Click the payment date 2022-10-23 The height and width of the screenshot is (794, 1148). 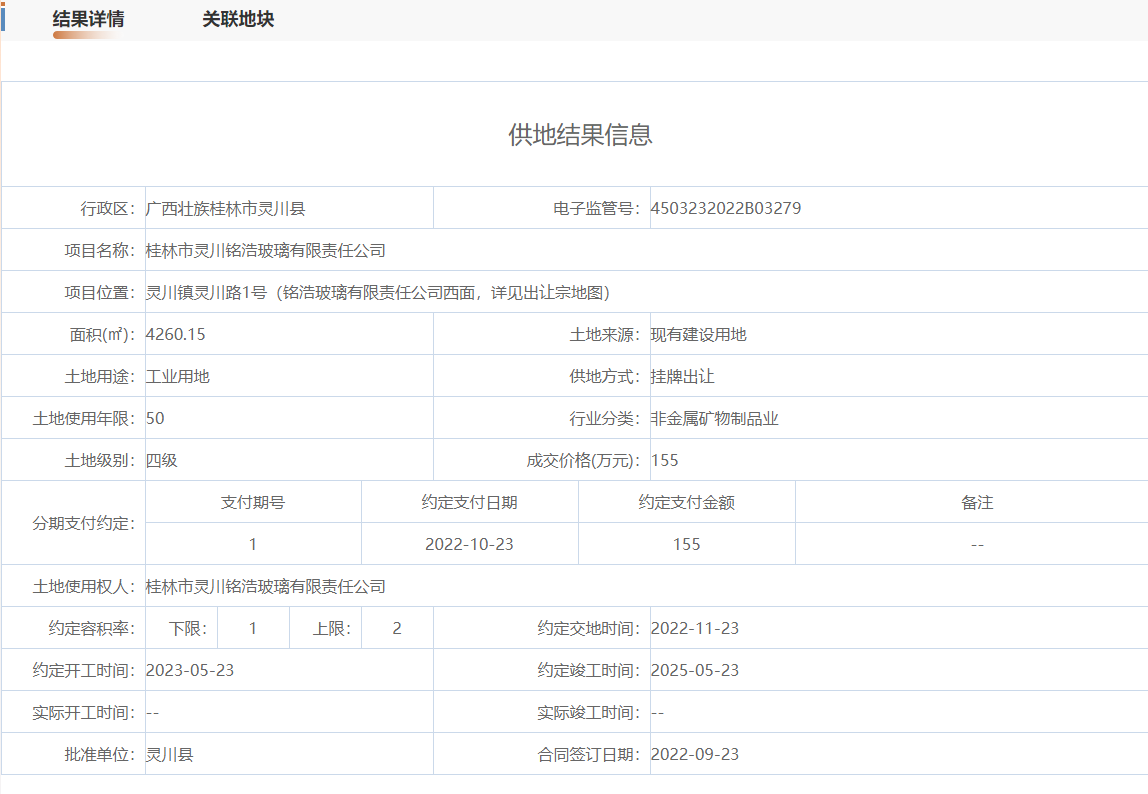pos(469,545)
